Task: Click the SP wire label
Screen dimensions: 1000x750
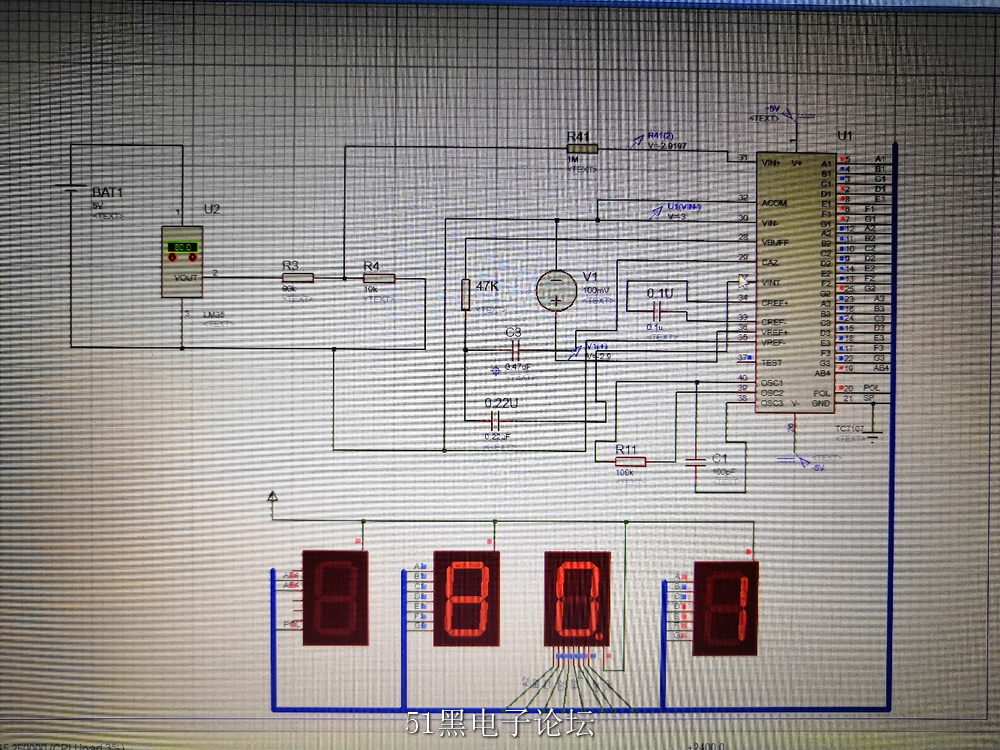Action: click(869, 397)
